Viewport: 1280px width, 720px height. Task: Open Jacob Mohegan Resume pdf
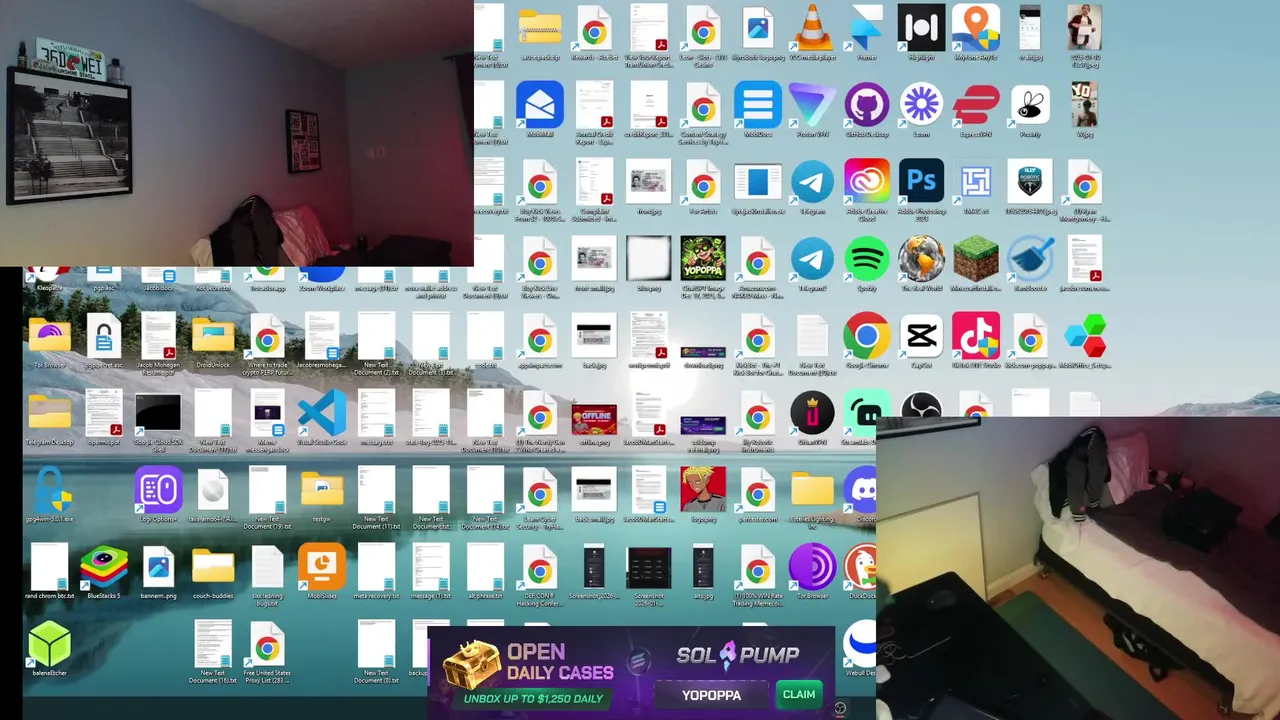click(158, 337)
